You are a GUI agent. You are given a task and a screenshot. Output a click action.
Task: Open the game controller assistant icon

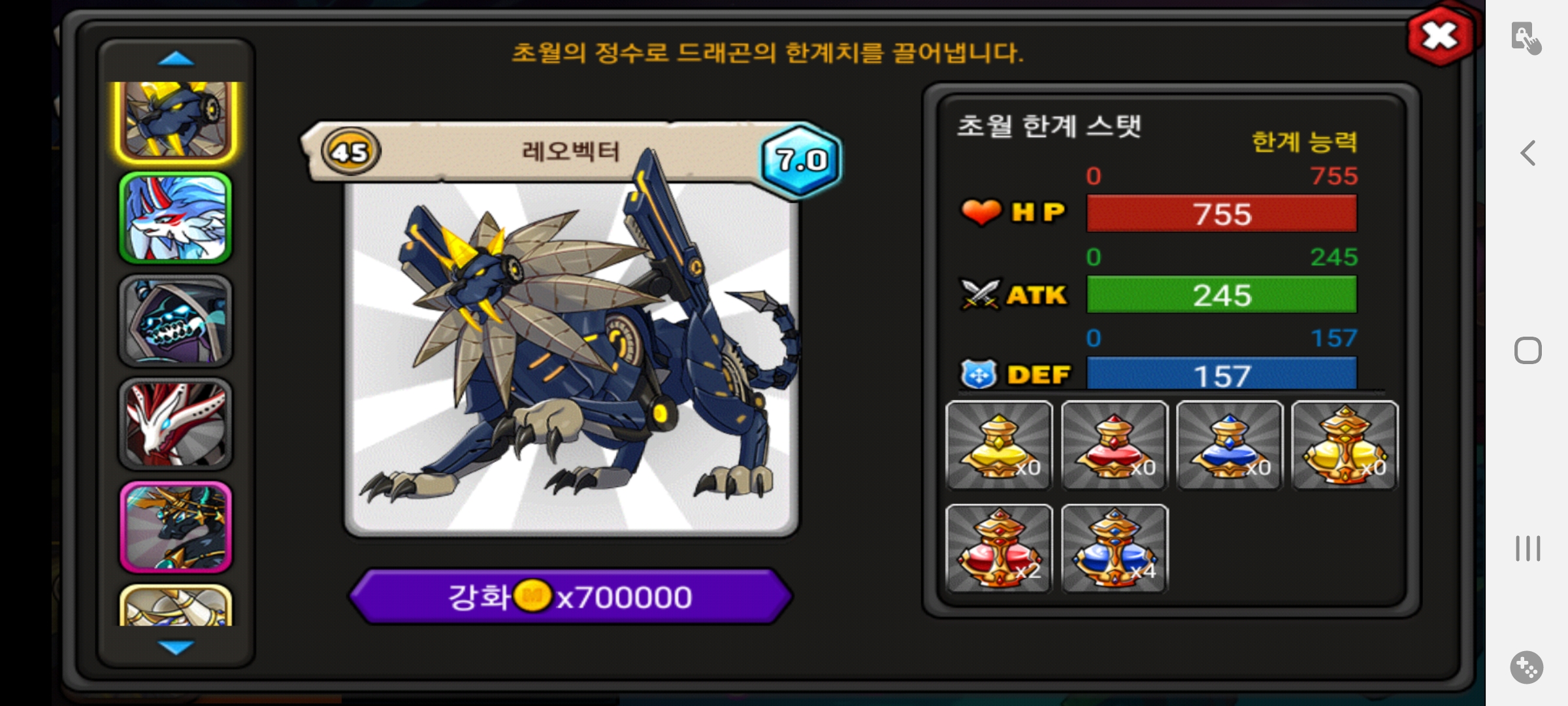[1527, 667]
